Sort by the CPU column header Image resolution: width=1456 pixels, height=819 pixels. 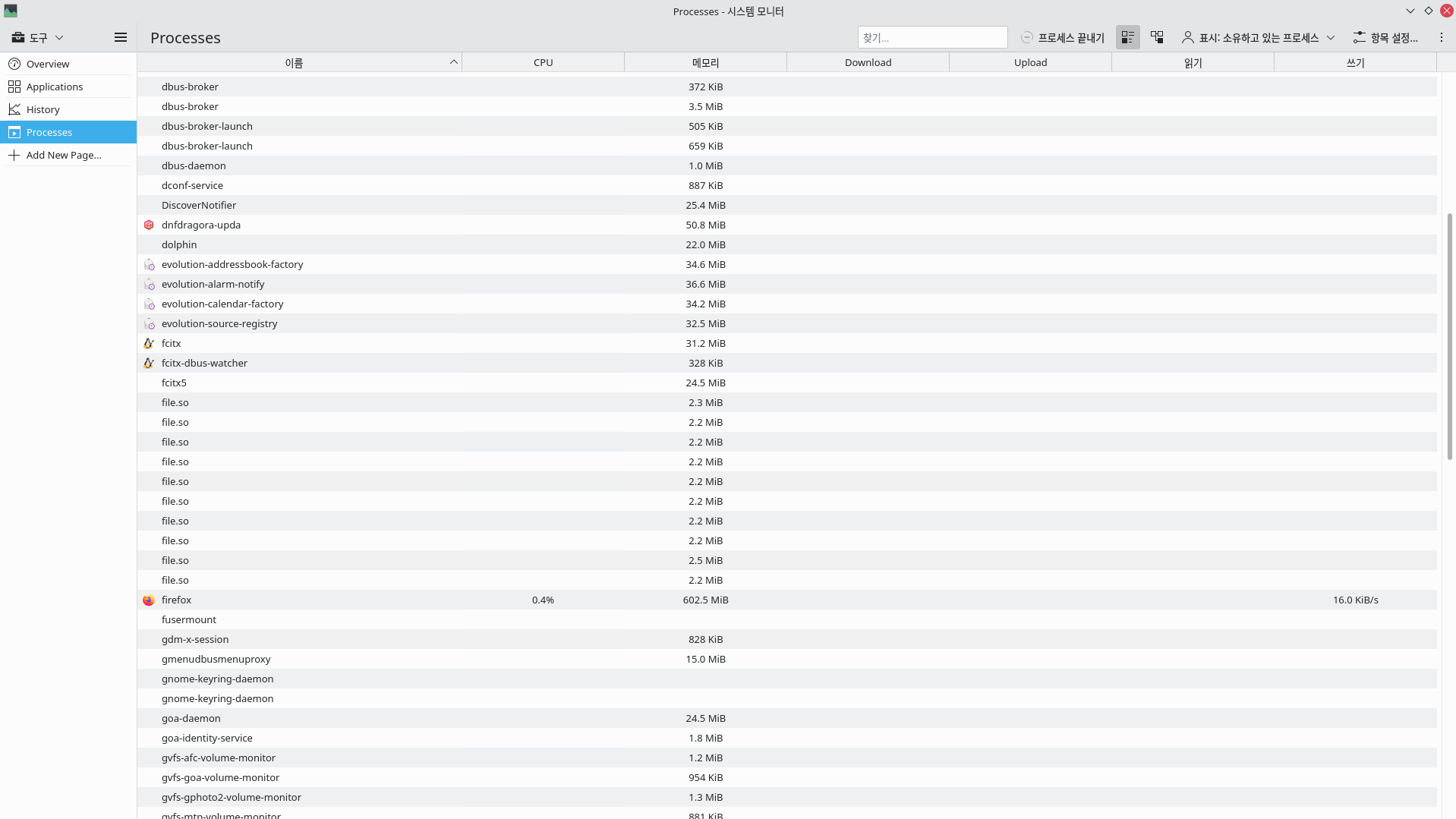tap(543, 62)
